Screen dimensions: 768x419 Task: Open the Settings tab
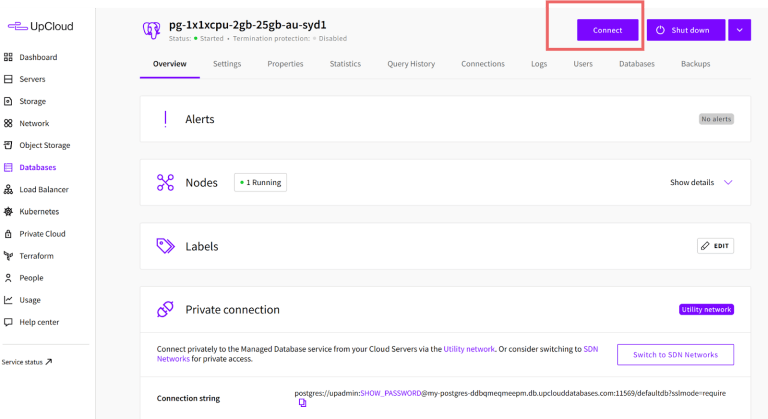click(x=227, y=64)
